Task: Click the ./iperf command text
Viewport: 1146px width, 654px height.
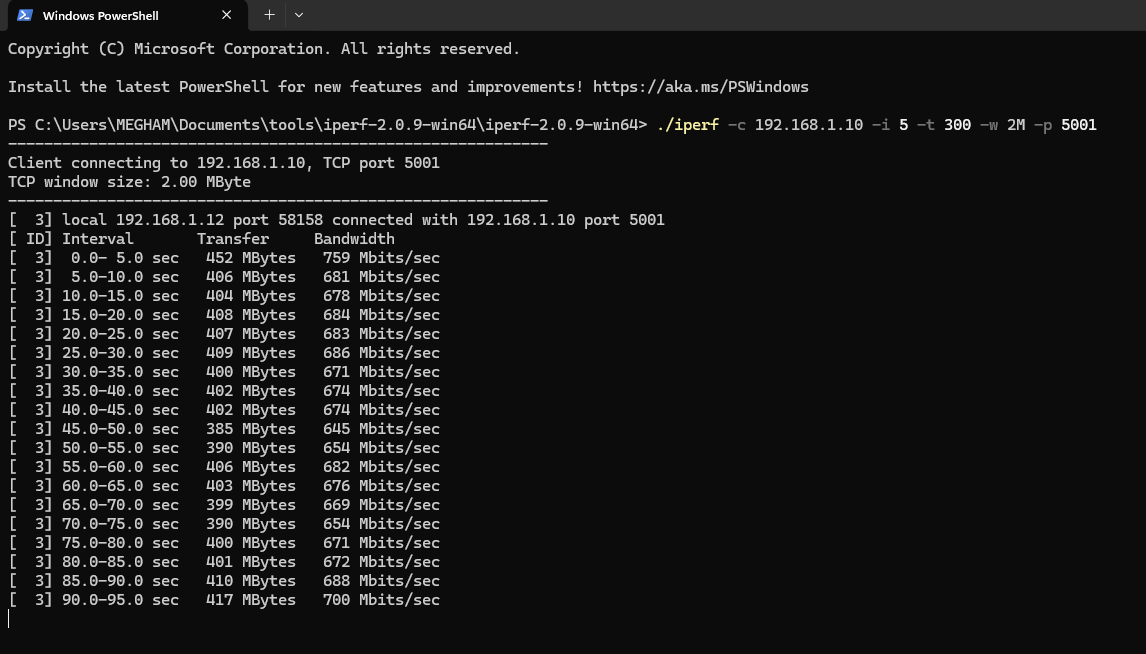Action: (x=687, y=125)
